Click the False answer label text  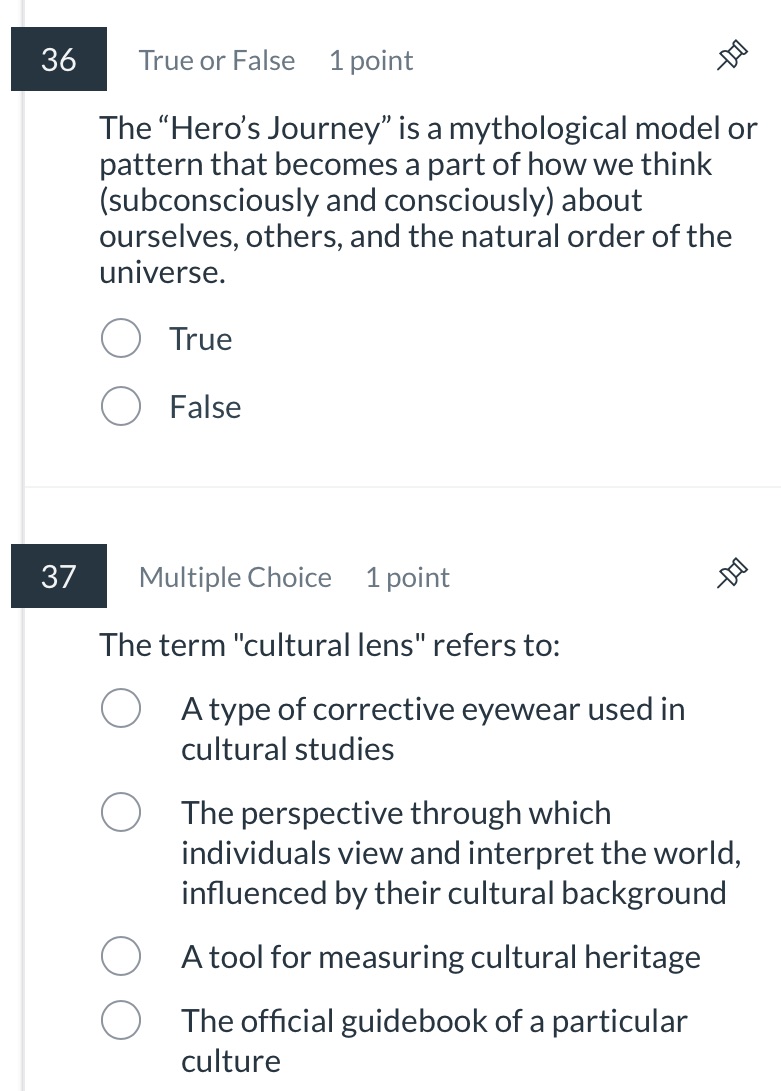pos(205,406)
